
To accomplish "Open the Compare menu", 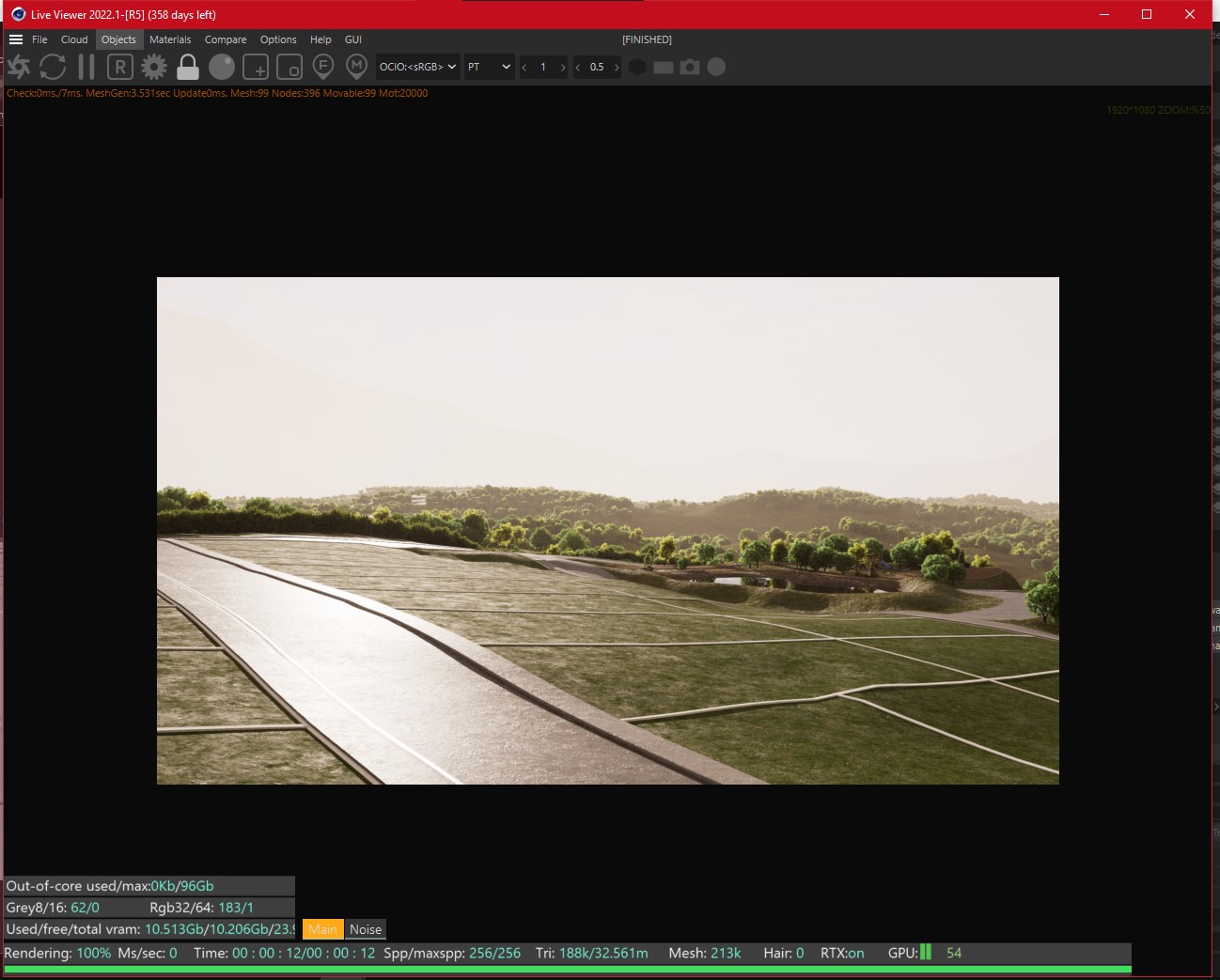I will 226,39.
